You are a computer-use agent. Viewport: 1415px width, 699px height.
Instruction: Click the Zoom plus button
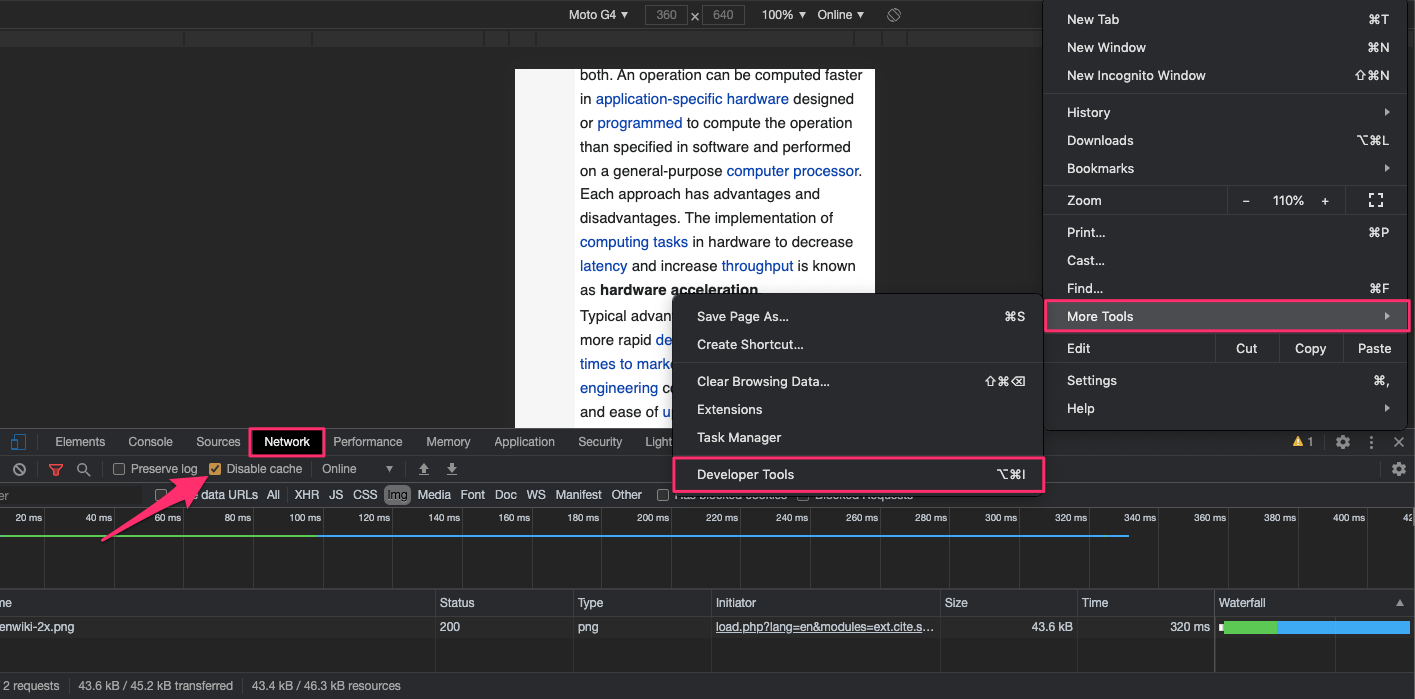click(x=1325, y=201)
